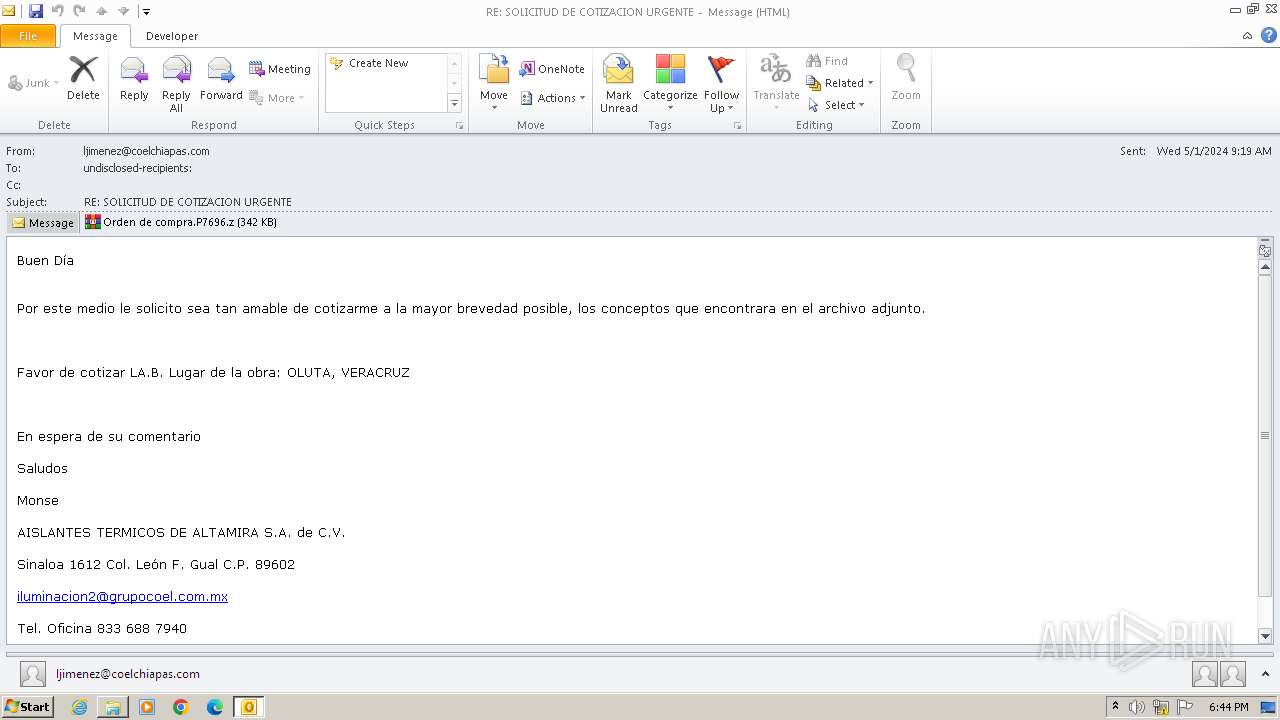
Task: Create a Meeting reply
Action: (x=280, y=69)
